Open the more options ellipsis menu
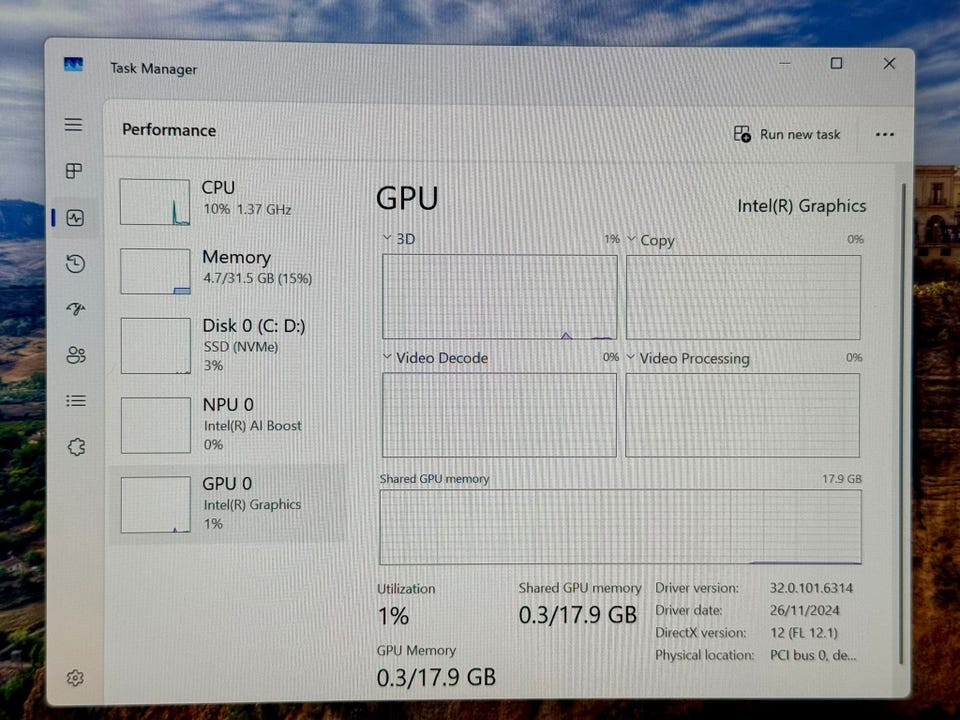 point(885,135)
